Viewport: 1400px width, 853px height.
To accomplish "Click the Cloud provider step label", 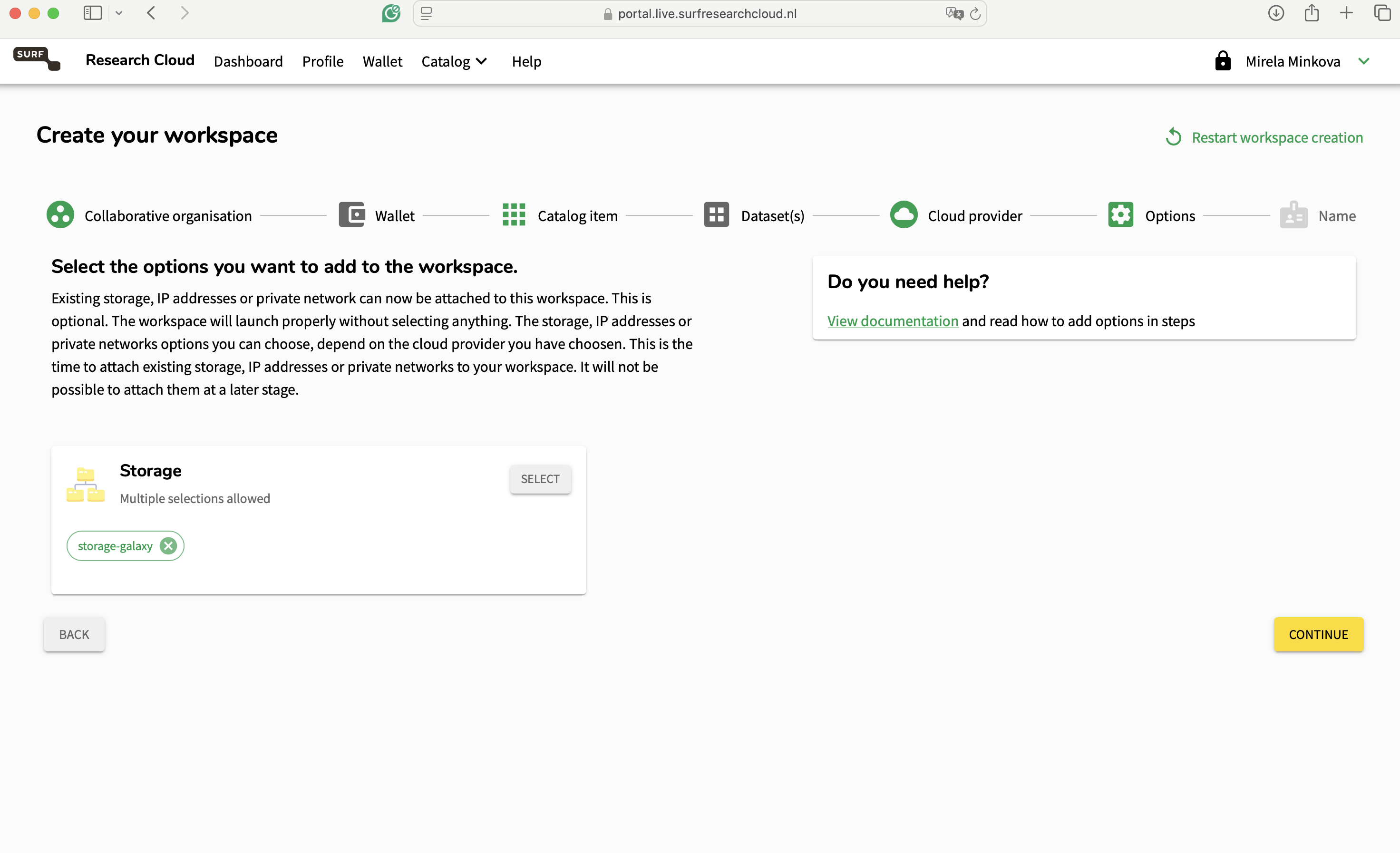I will 975,216.
